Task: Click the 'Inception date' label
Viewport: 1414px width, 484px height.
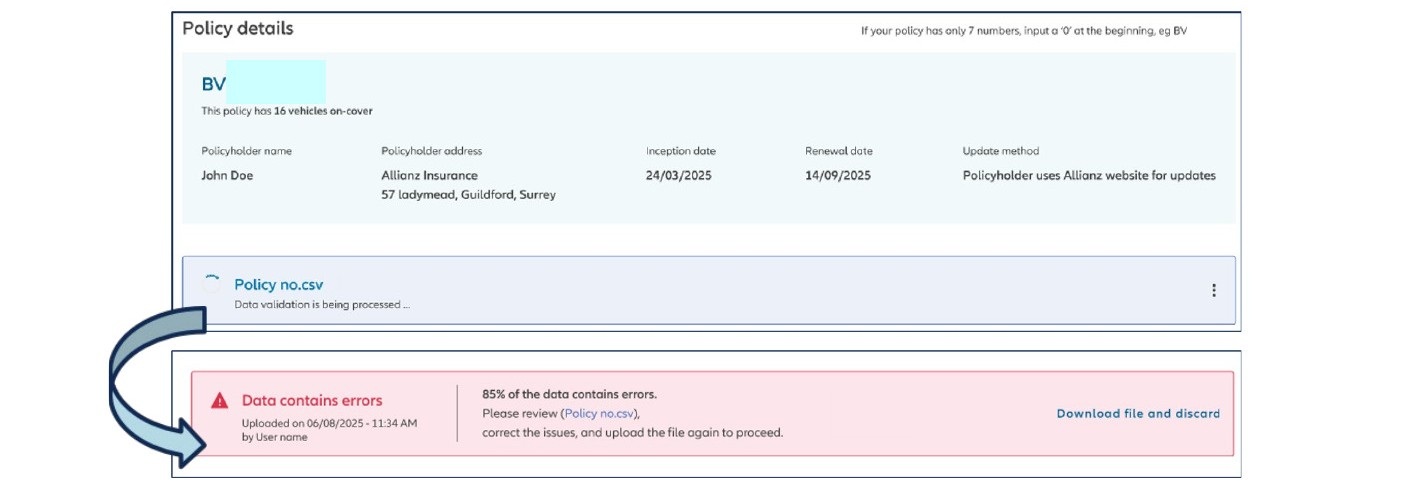Action: 681,151
